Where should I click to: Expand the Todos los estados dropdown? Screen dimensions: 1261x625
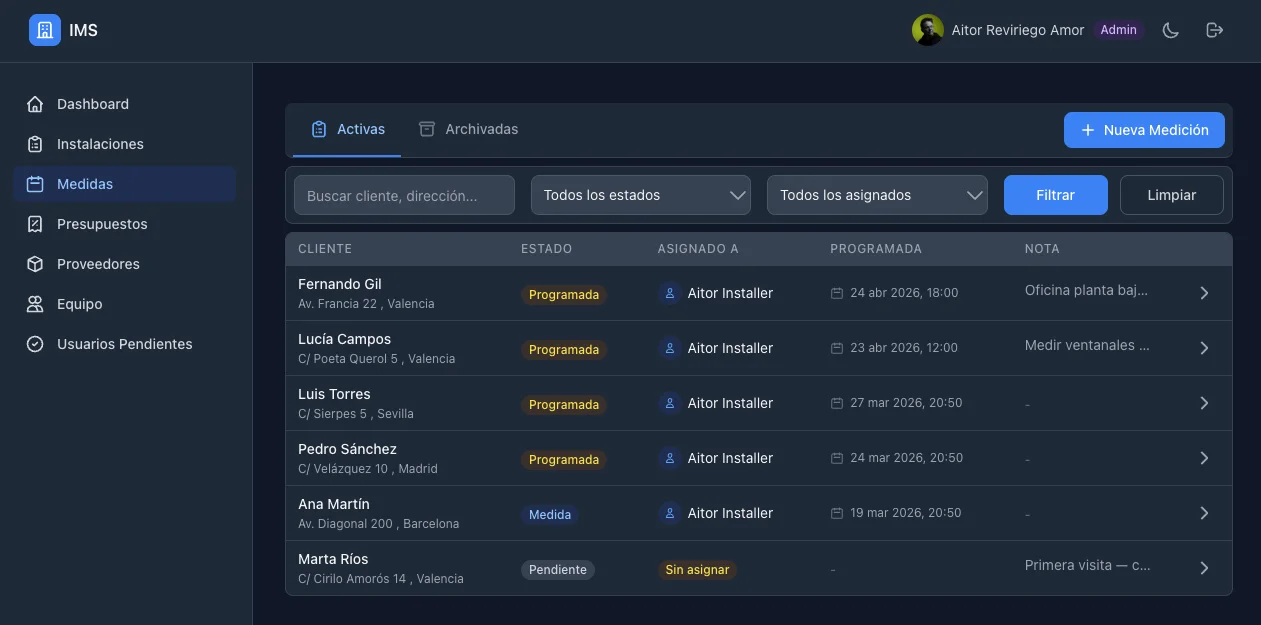[640, 196]
